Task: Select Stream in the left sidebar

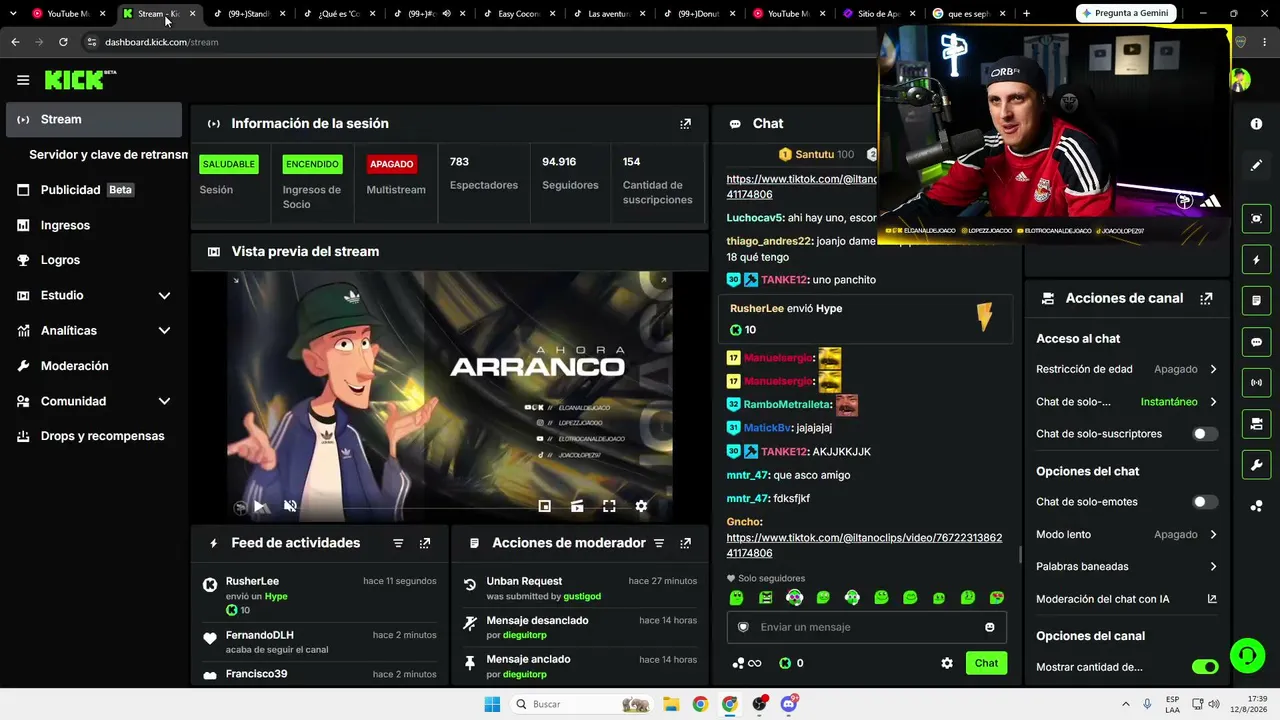Action: click(93, 120)
